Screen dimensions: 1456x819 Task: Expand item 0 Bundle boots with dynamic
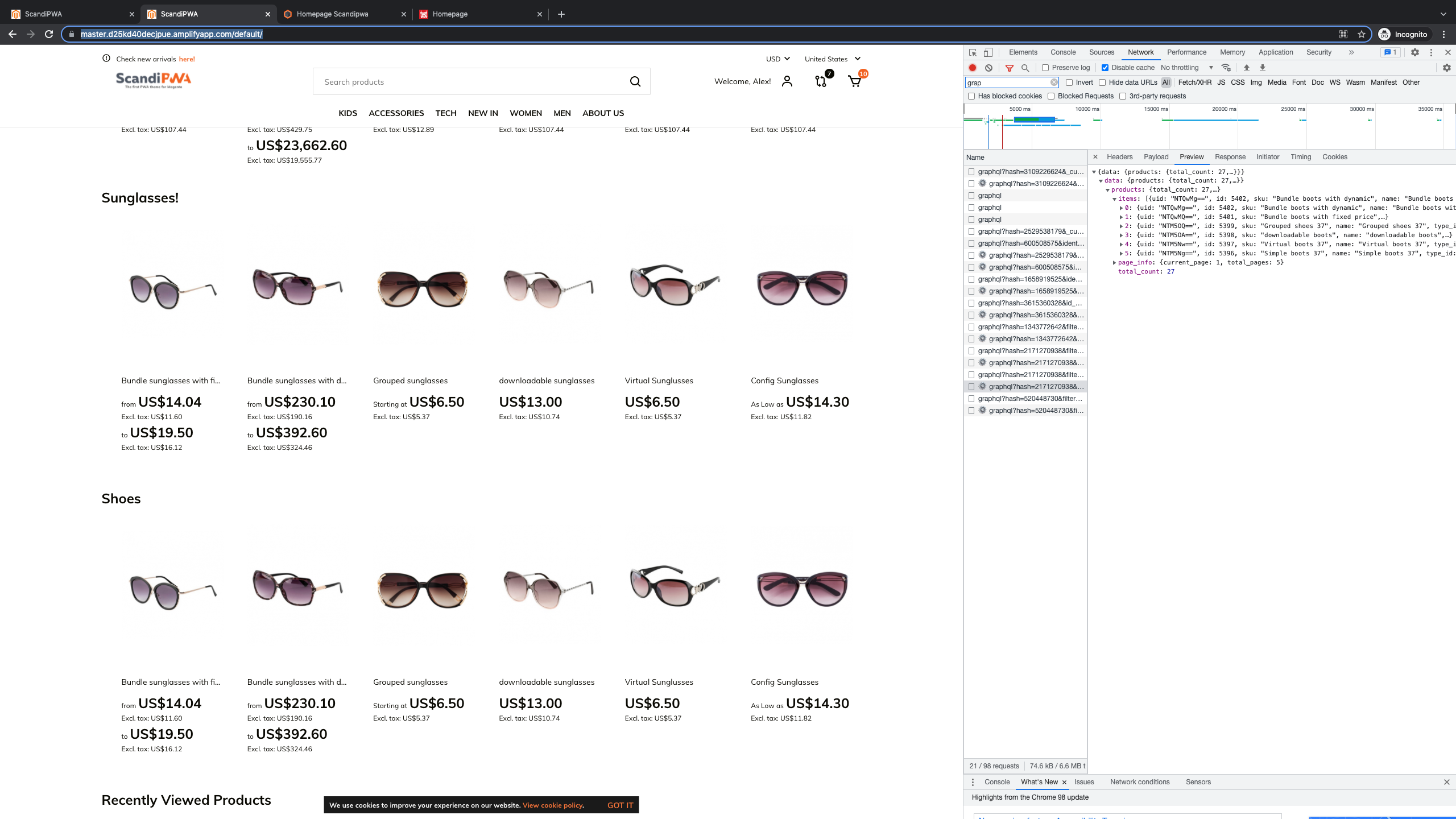pyautogui.click(x=1121, y=208)
